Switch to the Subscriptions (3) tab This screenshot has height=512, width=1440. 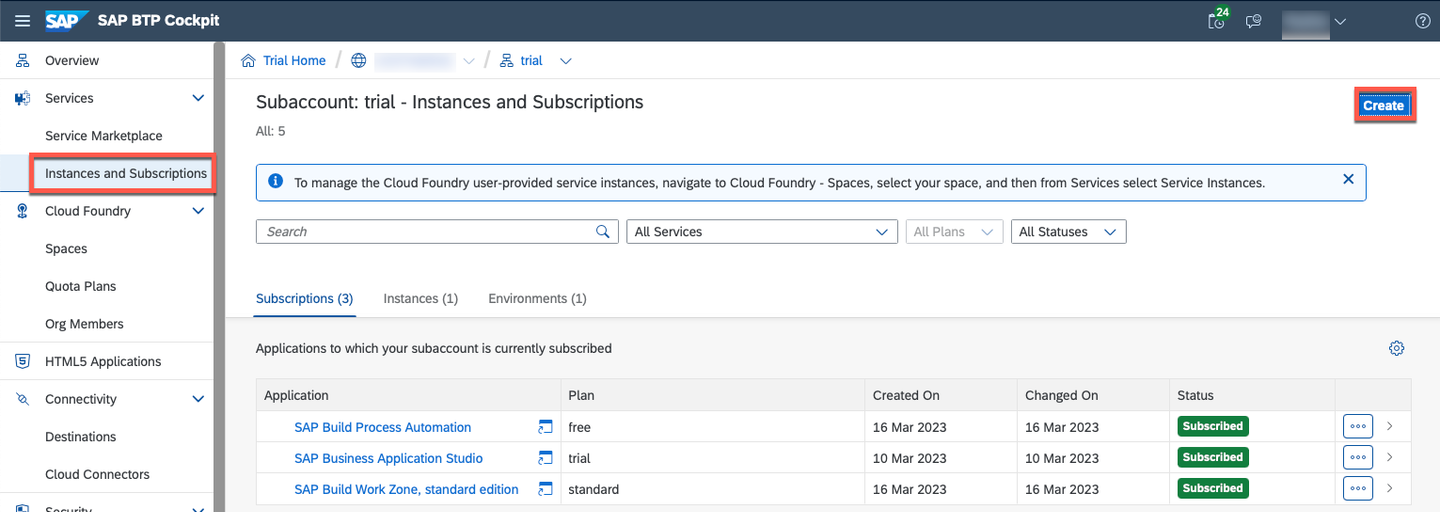304,299
